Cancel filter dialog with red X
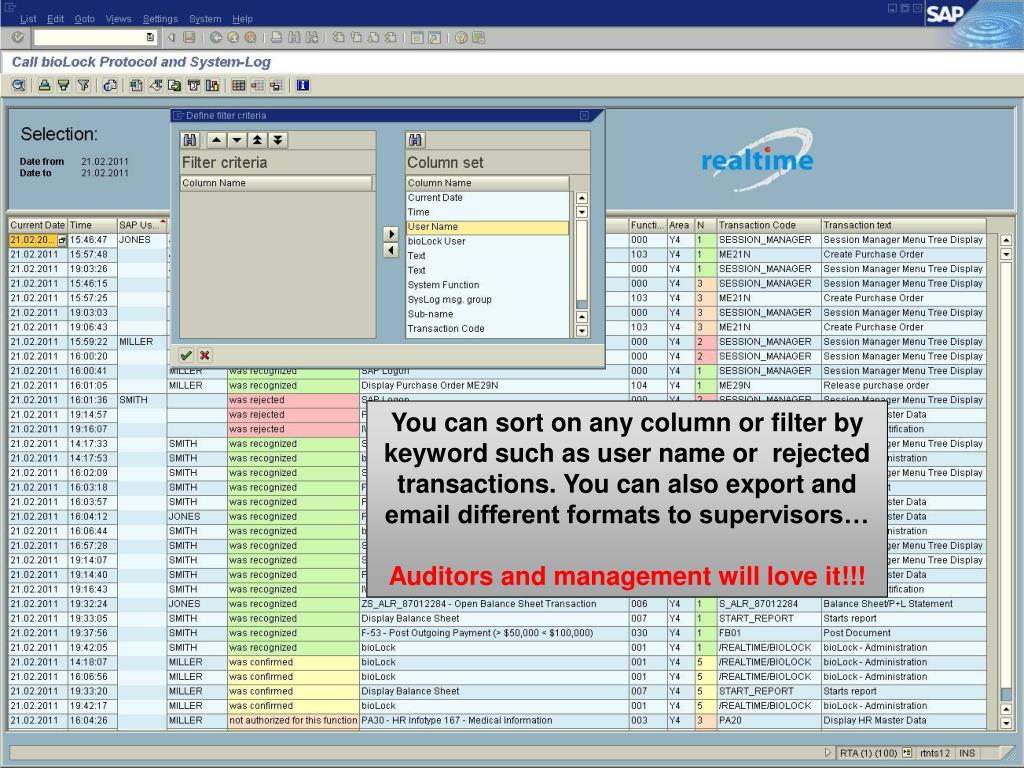The height and width of the screenshot is (768, 1024). pyautogui.click(x=204, y=355)
